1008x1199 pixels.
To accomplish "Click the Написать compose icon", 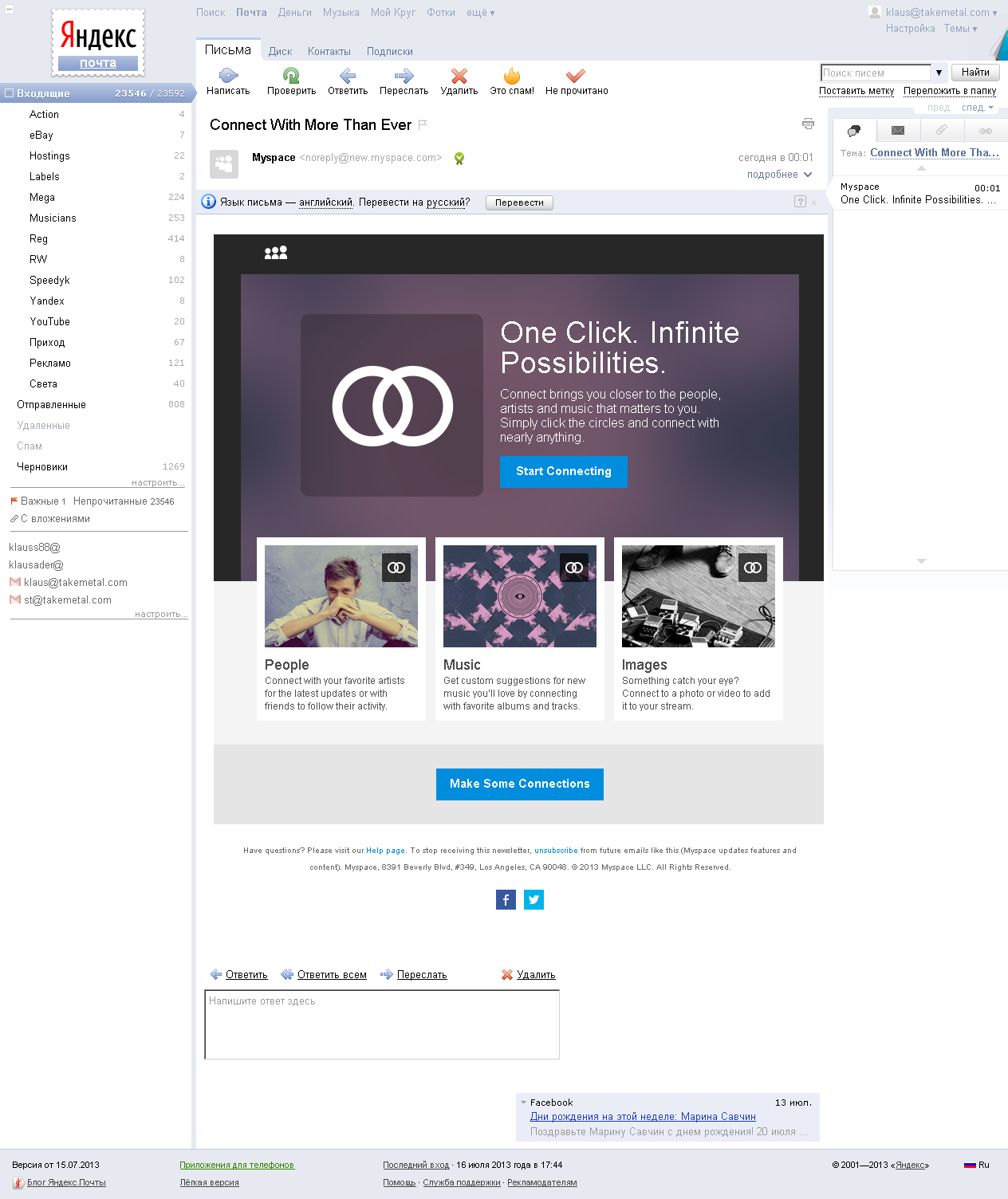I will coord(228,76).
